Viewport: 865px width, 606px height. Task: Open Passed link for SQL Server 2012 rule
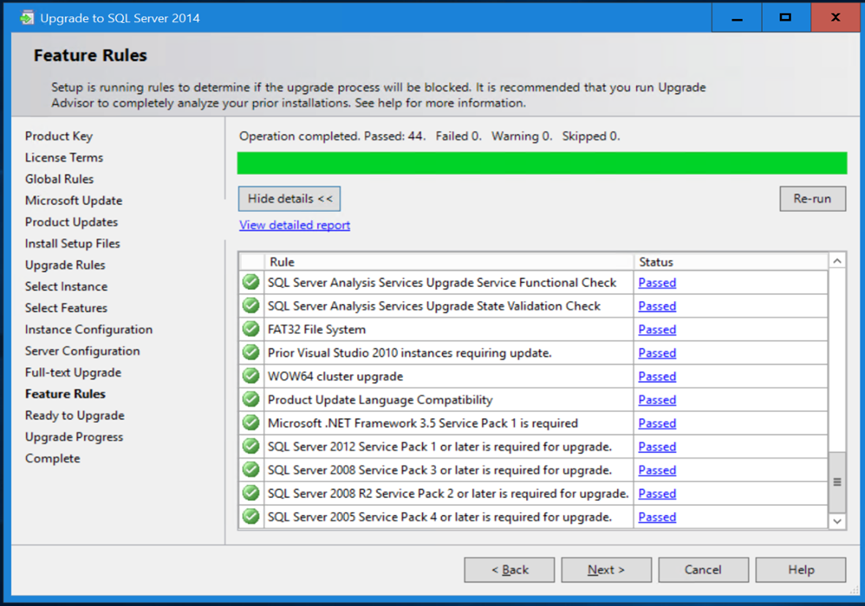[657, 447]
